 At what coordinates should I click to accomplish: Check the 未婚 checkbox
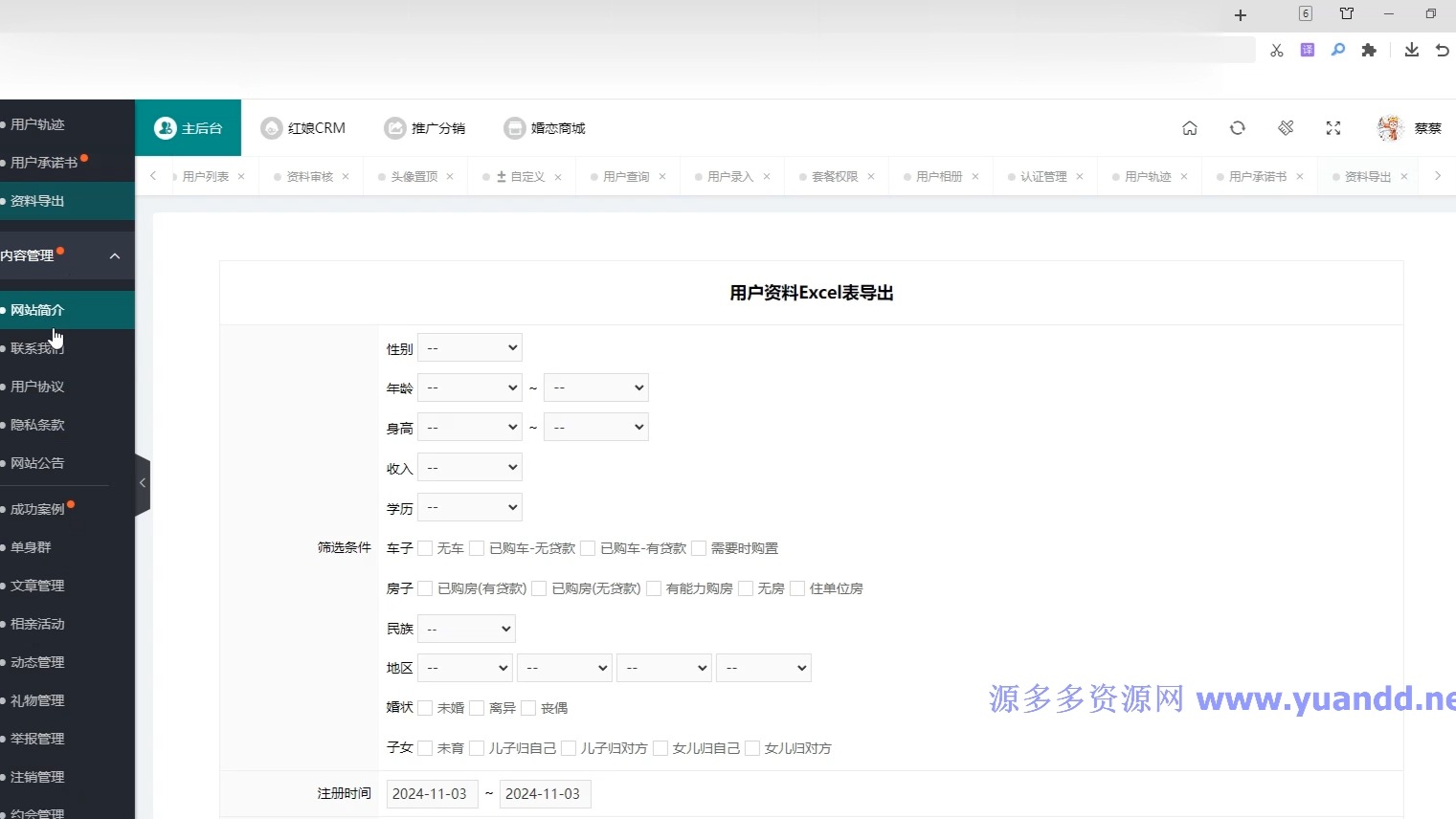(425, 708)
